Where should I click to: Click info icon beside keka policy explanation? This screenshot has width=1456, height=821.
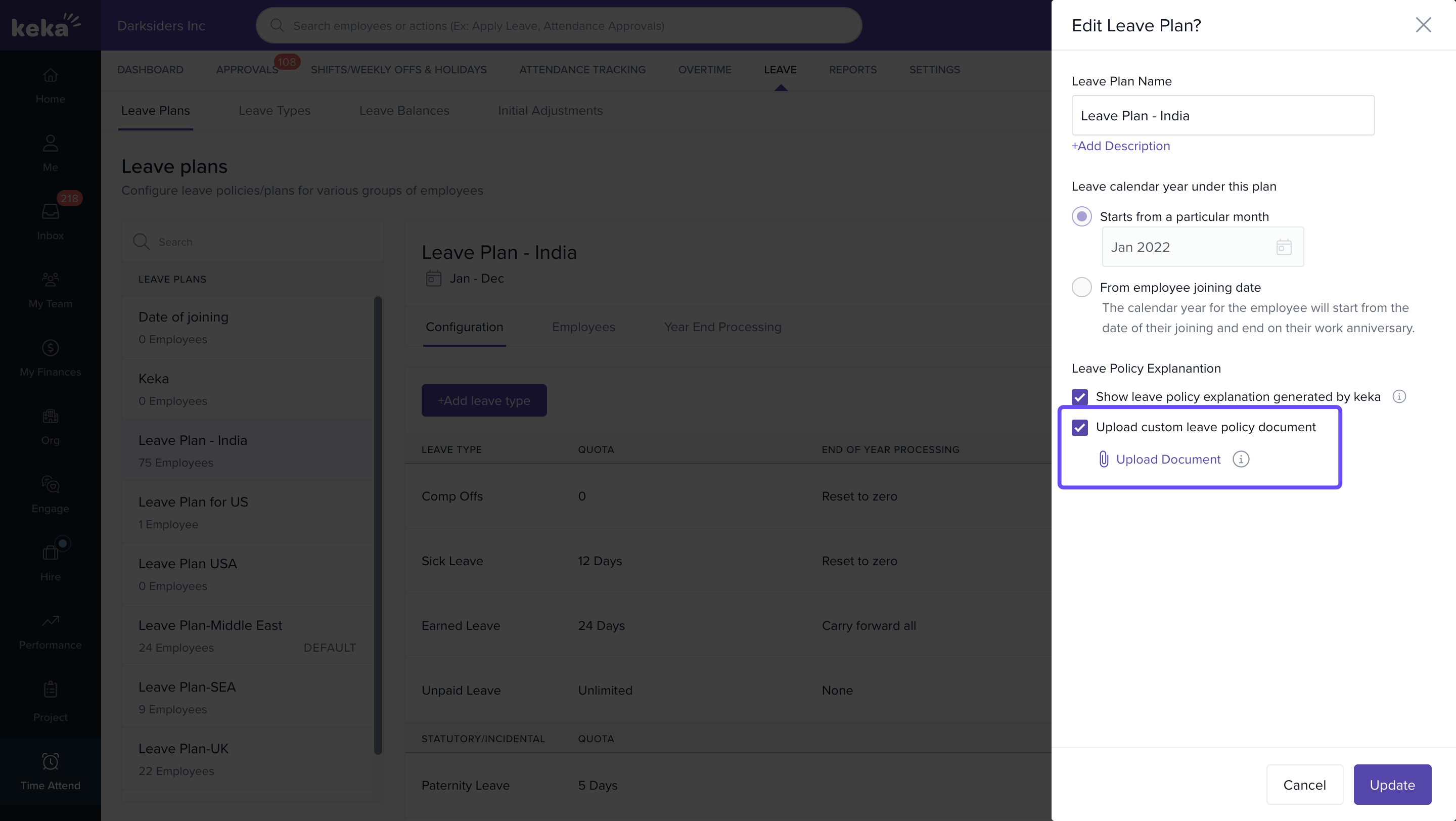(1399, 397)
